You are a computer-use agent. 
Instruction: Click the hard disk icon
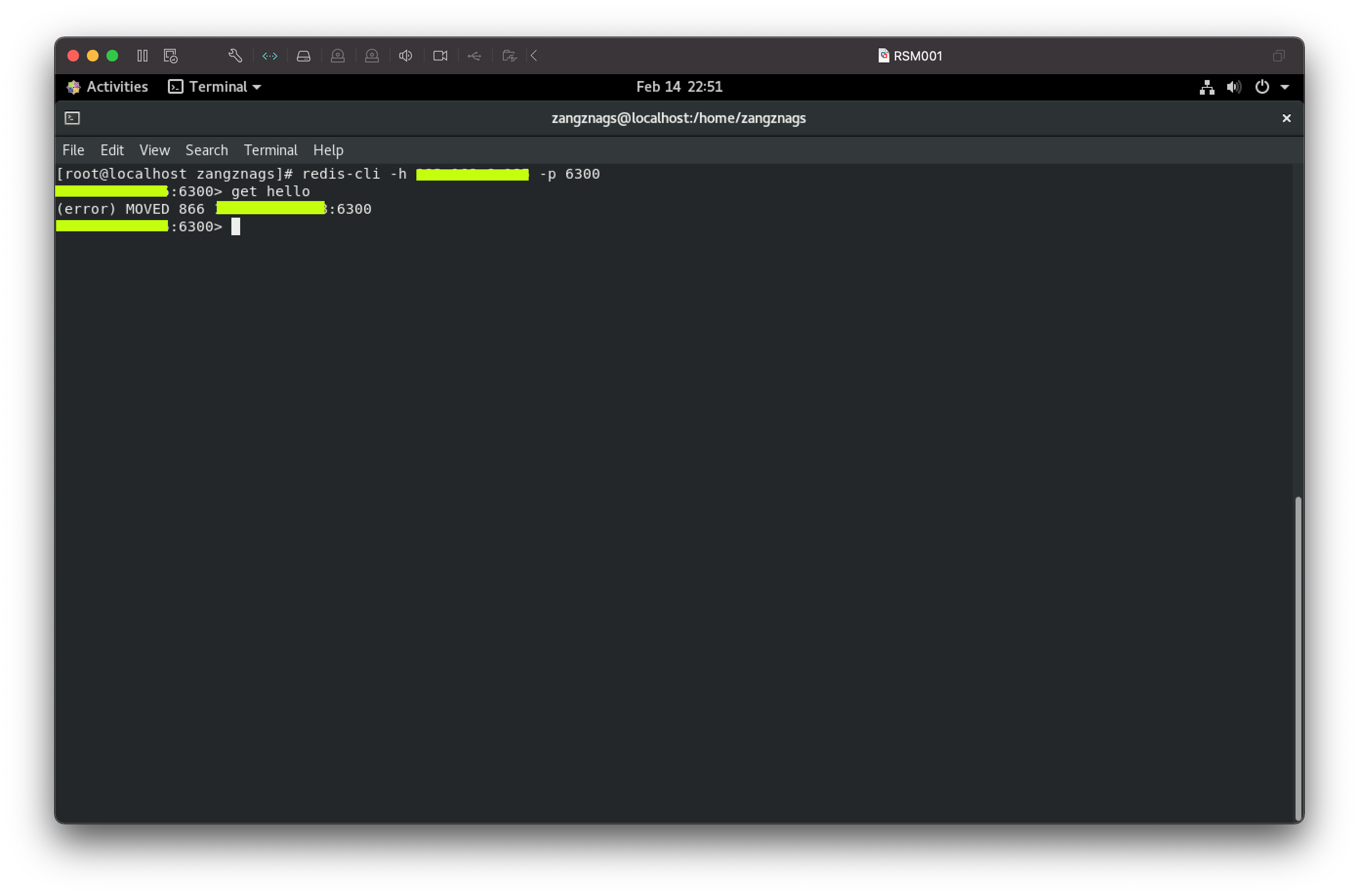(304, 56)
